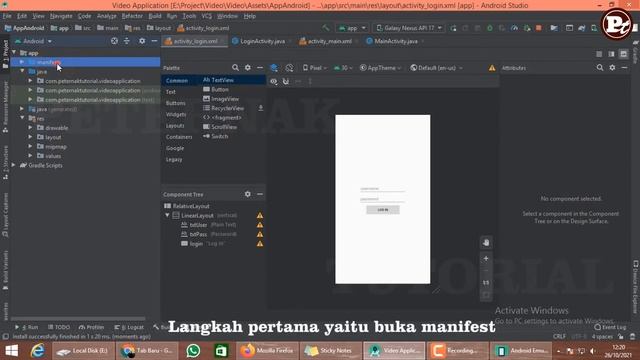Click the layout warning triangle in designer toolbar

(x=492, y=68)
